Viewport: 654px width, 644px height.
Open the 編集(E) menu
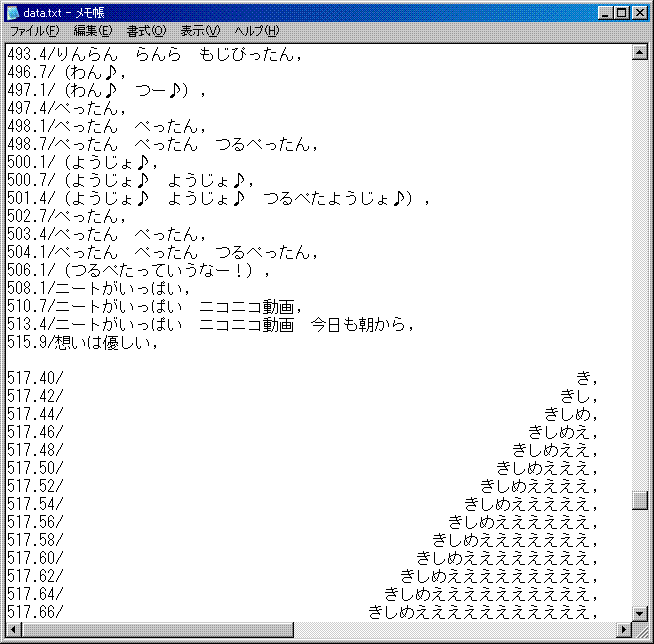click(x=92, y=32)
